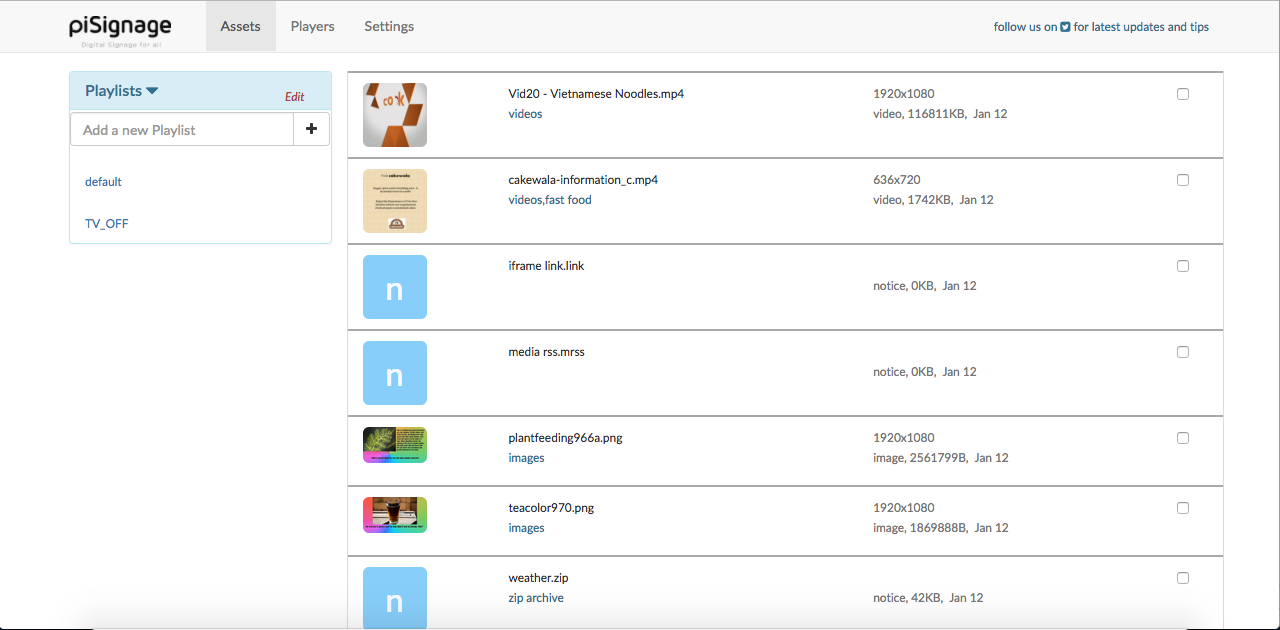Open the teacolor970.png thumbnail
1280x630 pixels.
(x=394, y=515)
